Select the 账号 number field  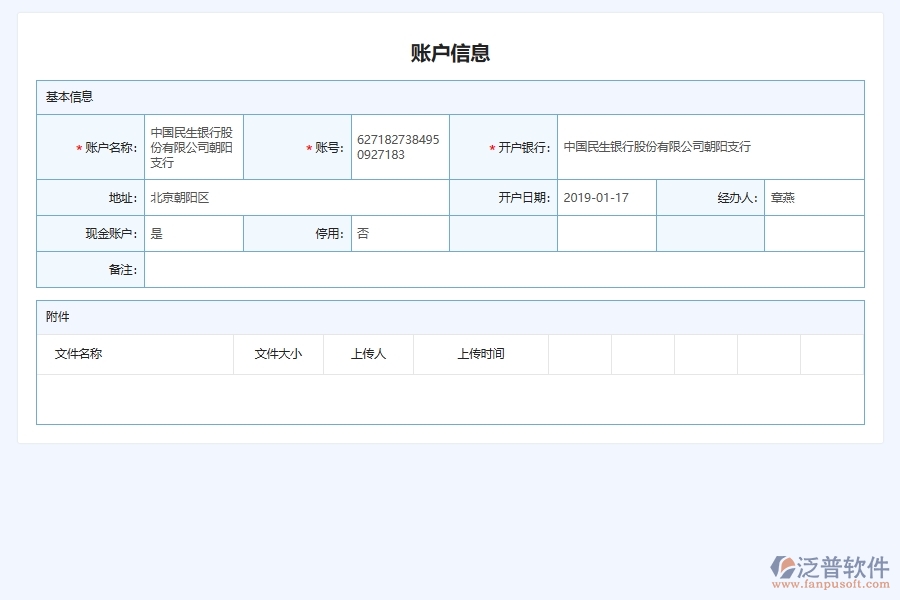pyautogui.click(x=397, y=146)
